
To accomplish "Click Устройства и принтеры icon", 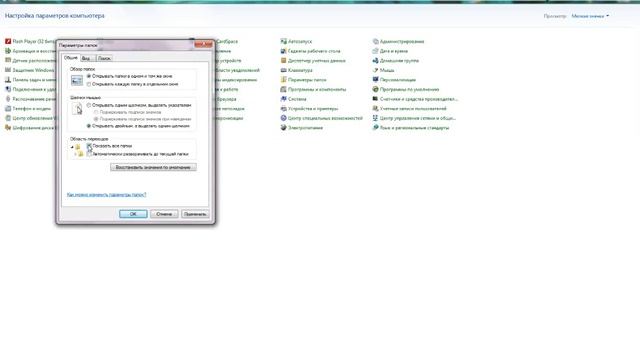I will pos(283,109).
